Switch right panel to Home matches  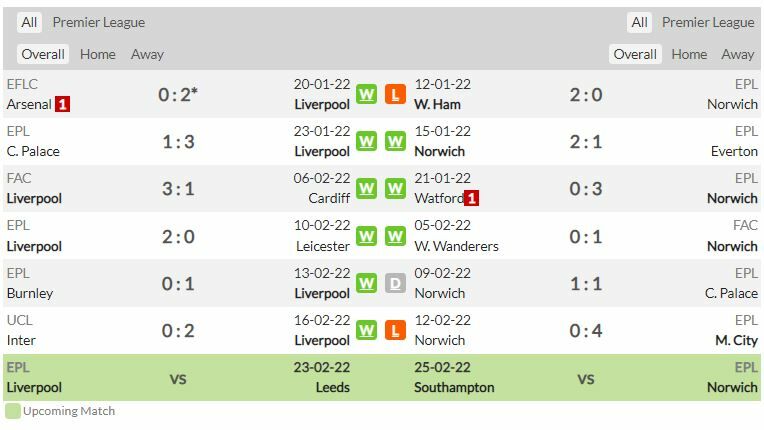tap(689, 54)
